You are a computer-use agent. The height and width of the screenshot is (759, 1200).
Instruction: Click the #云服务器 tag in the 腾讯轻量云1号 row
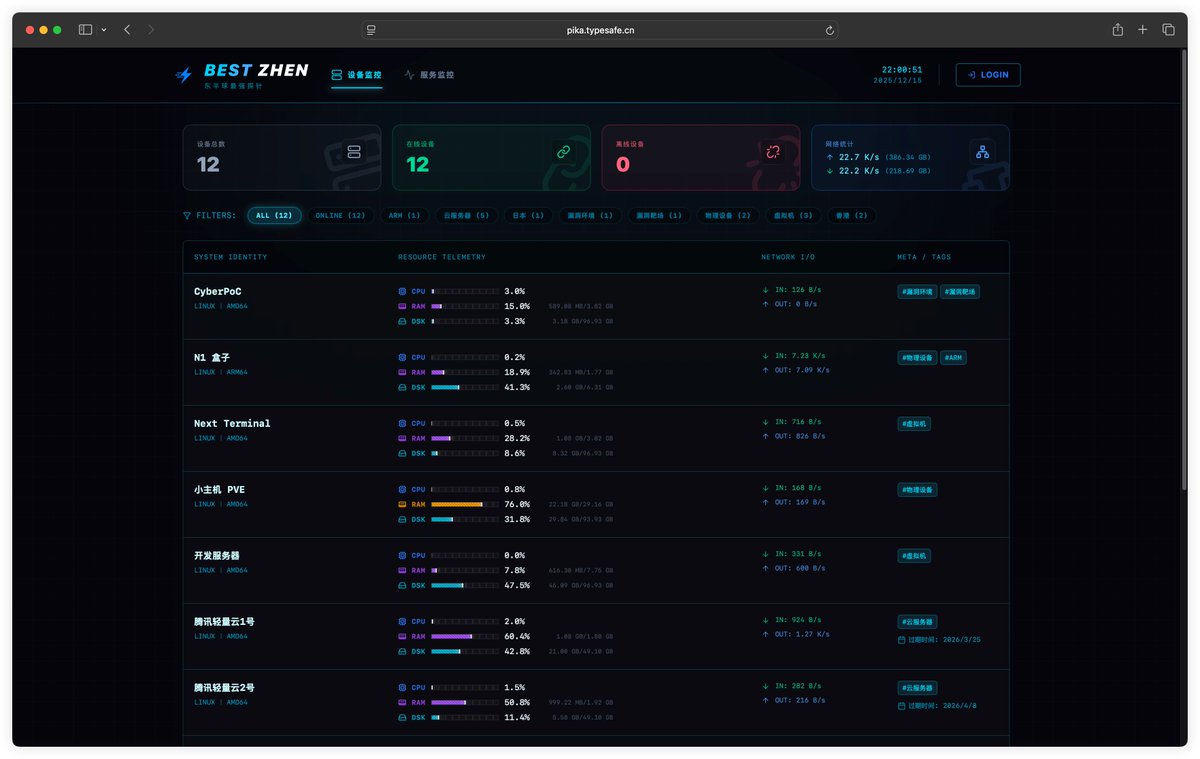click(x=917, y=621)
